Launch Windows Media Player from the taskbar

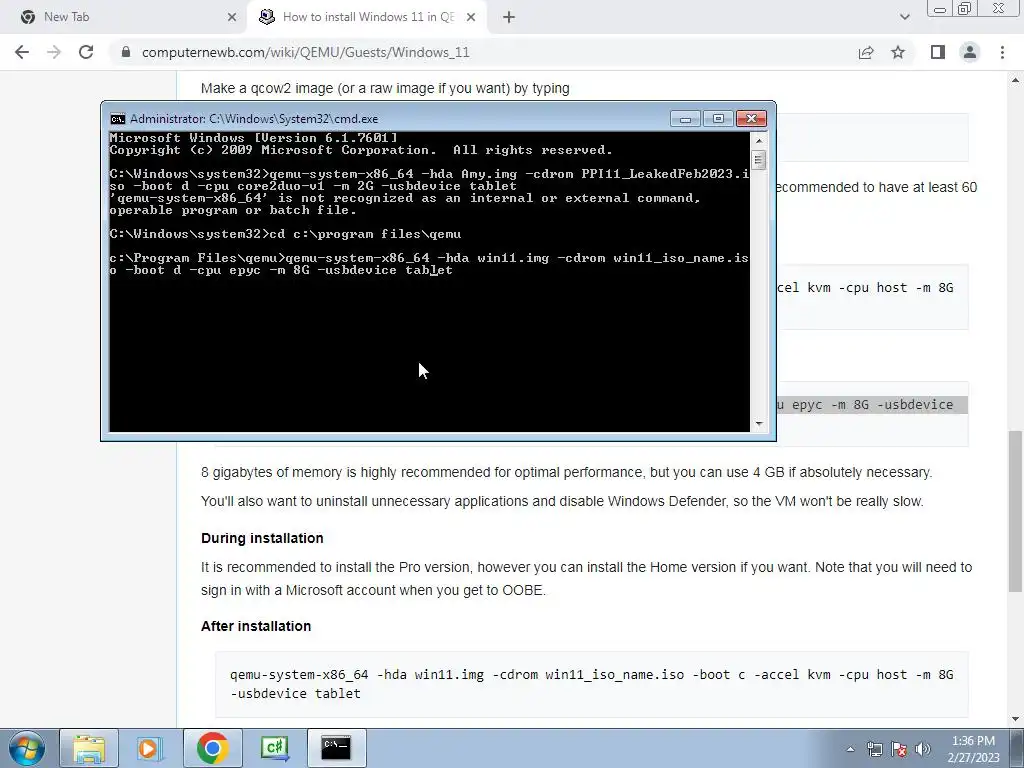[148, 748]
